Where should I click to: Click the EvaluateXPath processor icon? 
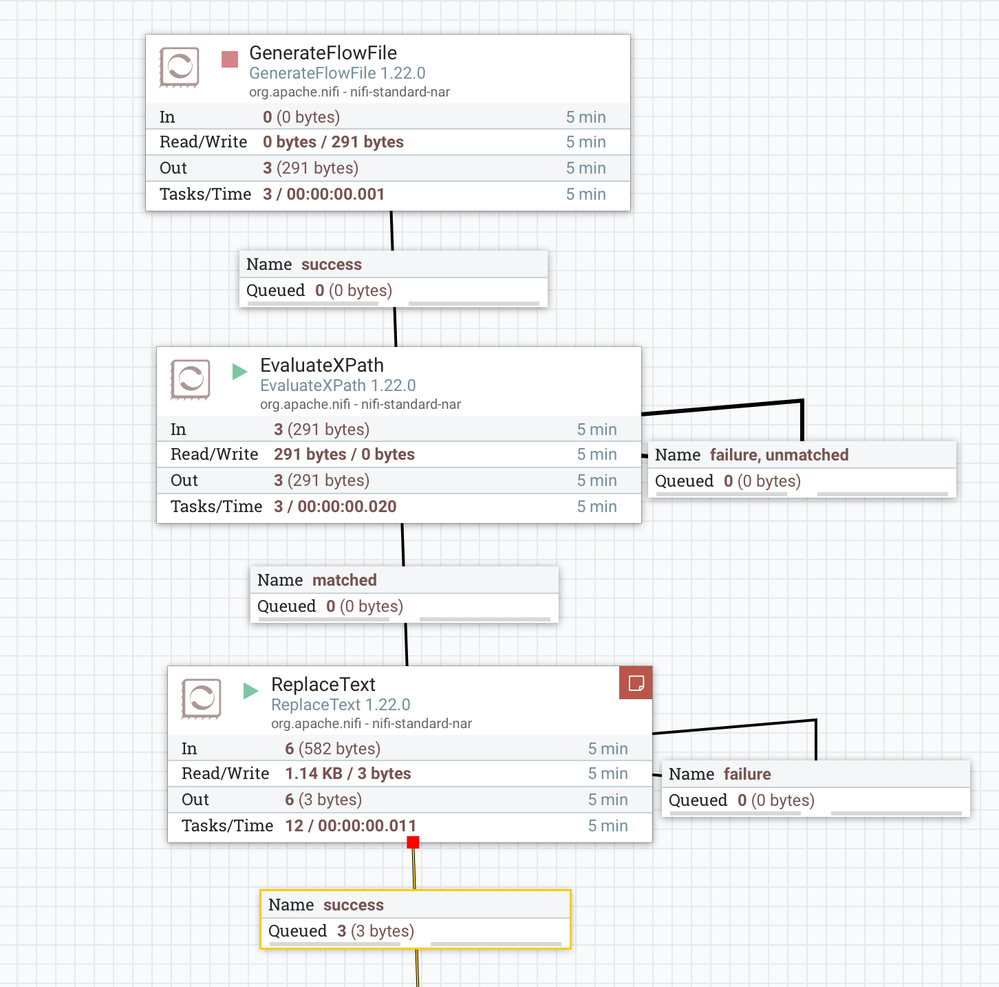coord(190,380)
